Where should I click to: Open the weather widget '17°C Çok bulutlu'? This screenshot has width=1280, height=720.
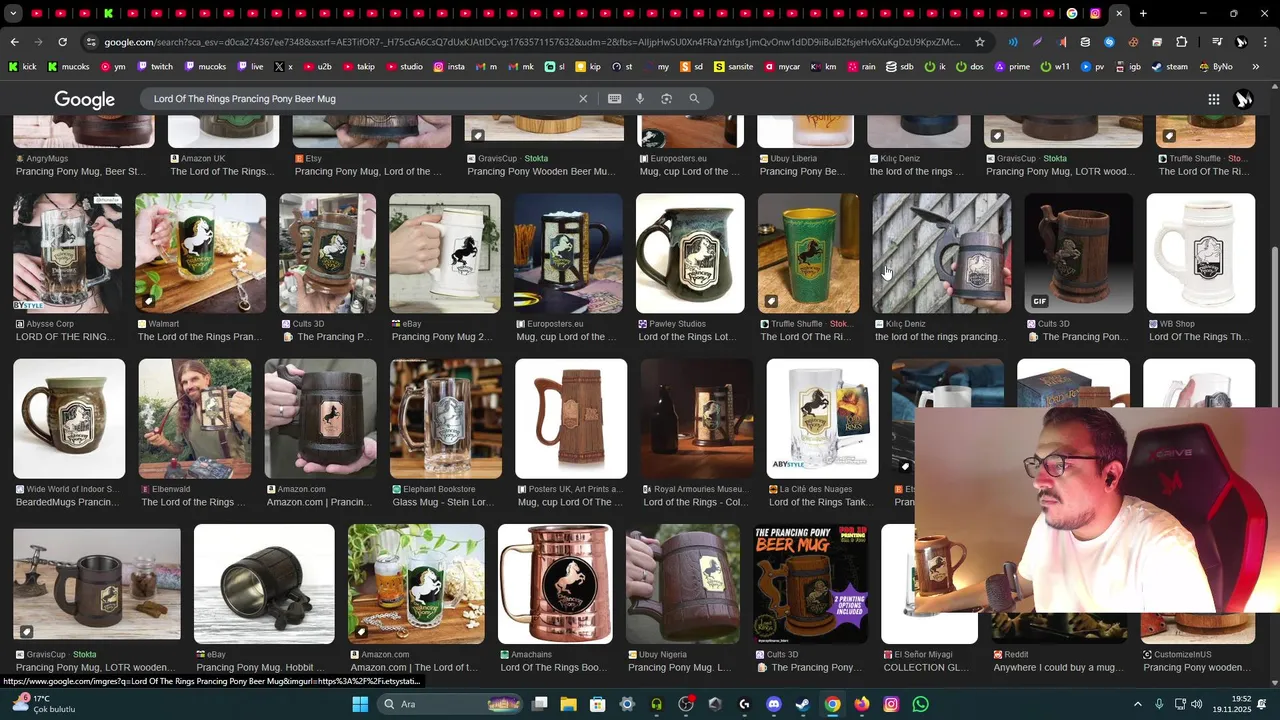point(42,704)
